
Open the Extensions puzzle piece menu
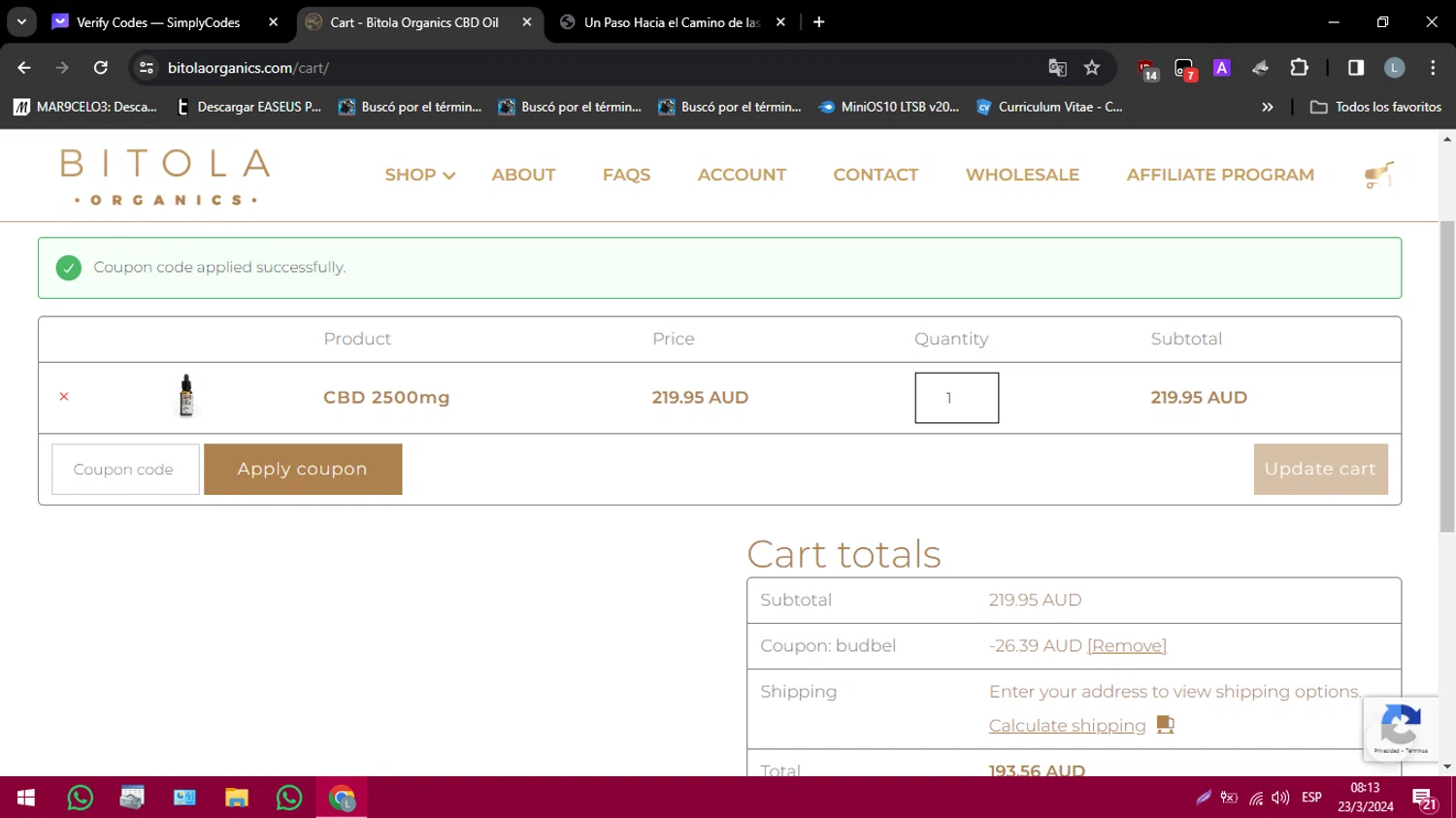pos(1299,68)
